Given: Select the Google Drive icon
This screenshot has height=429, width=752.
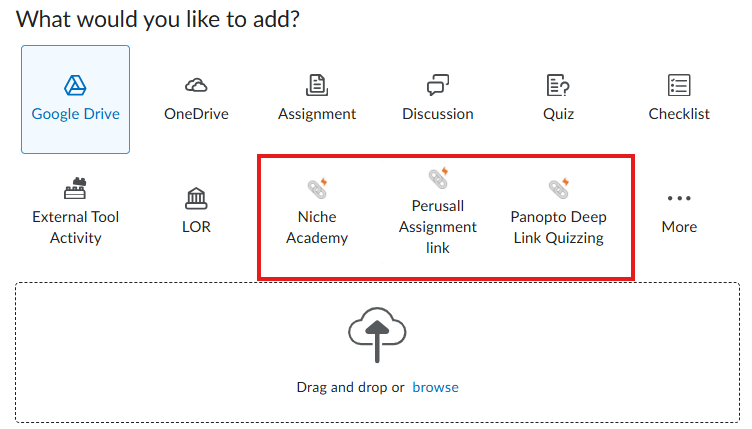Looking at the screenshot, I should pos(75,86).
